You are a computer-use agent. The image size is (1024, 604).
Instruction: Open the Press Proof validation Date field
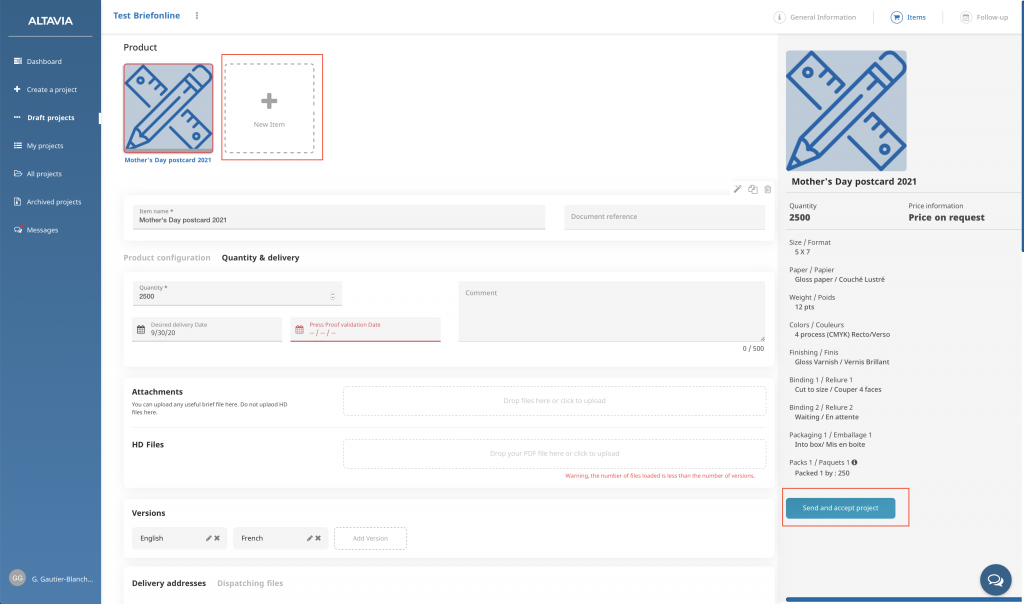pos(365,329)
